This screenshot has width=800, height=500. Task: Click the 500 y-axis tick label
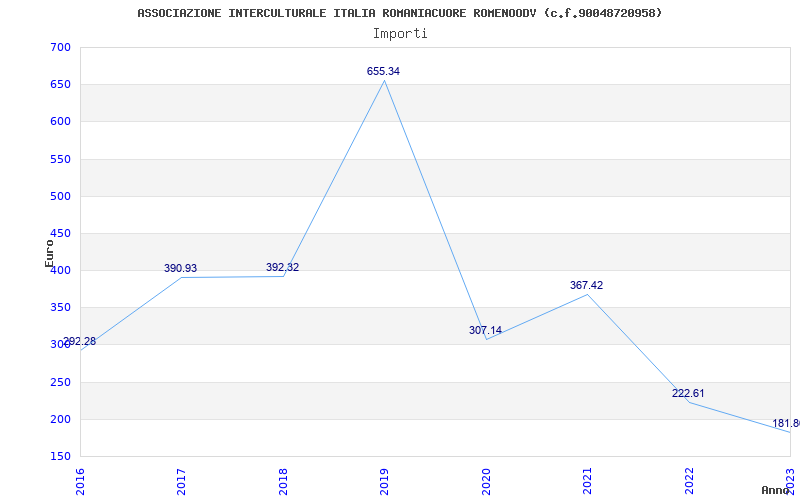[60, 196]
